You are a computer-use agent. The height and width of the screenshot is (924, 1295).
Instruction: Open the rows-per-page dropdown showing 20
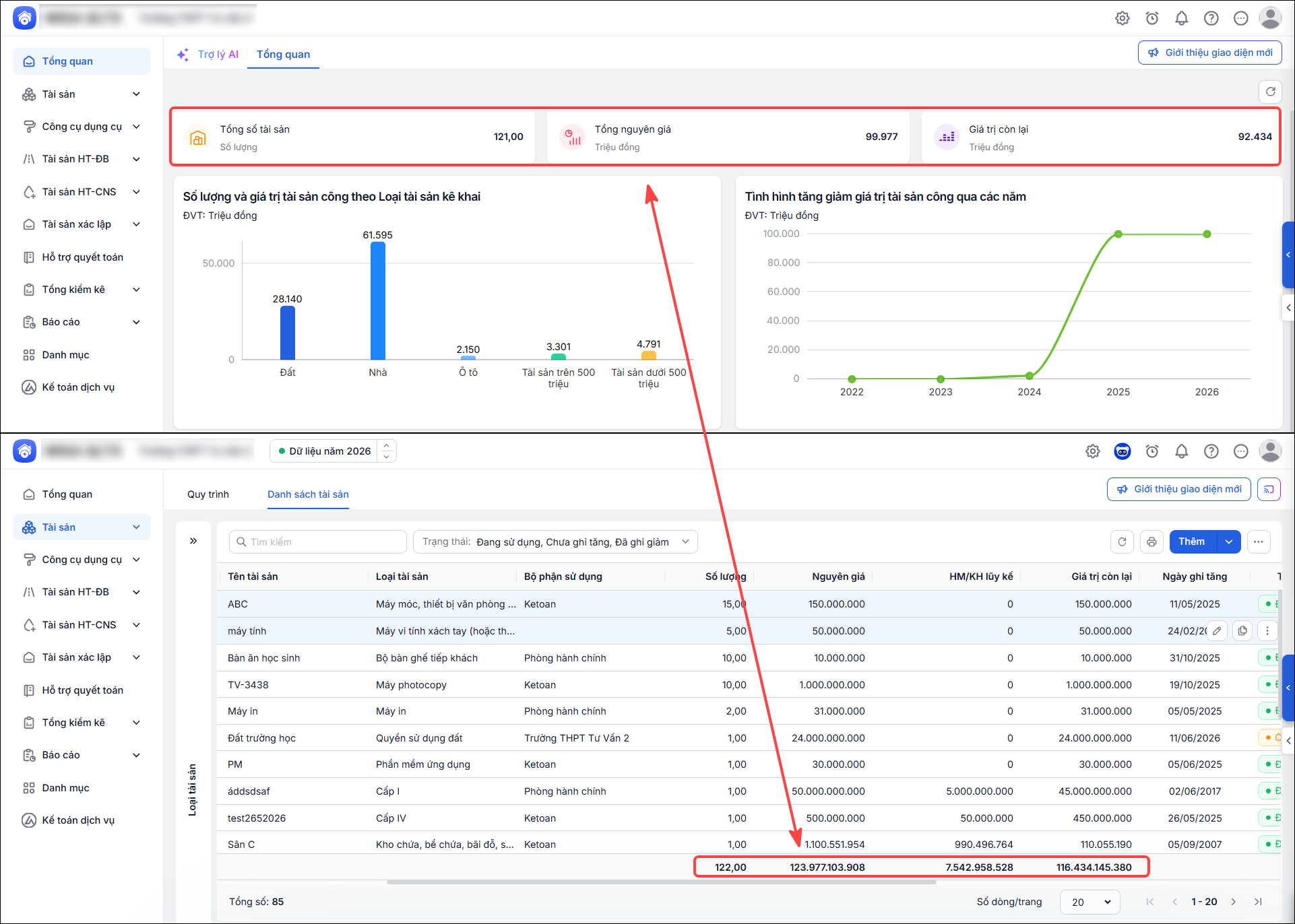pyautogui.click(x=1089, y=902)
